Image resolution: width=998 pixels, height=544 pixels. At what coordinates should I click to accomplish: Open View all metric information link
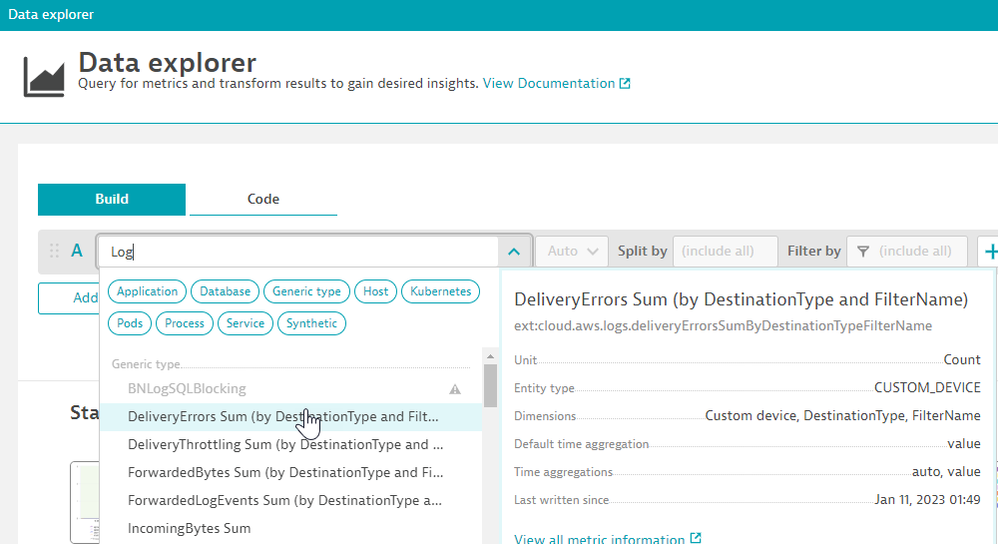(x=599, y=539)
